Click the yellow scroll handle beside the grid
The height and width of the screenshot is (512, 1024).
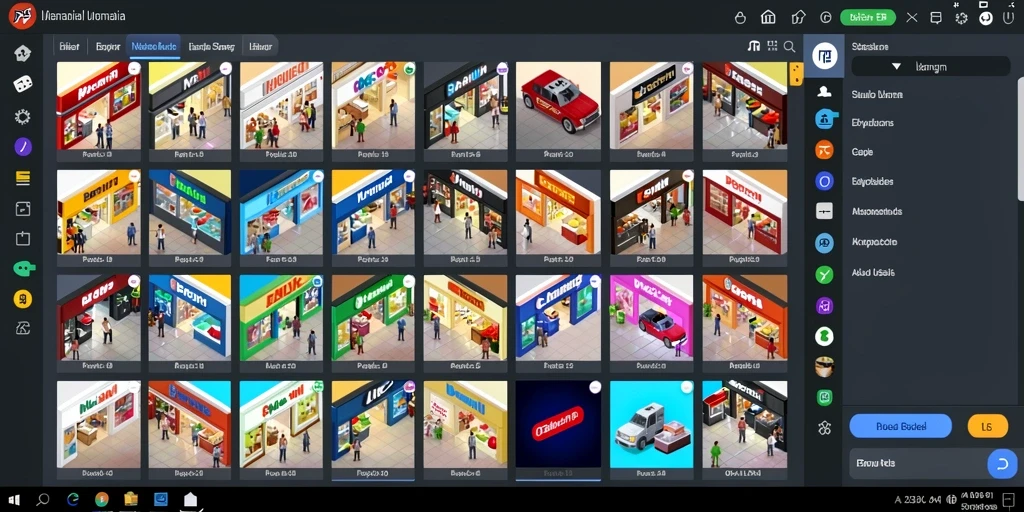click(796, 74)
